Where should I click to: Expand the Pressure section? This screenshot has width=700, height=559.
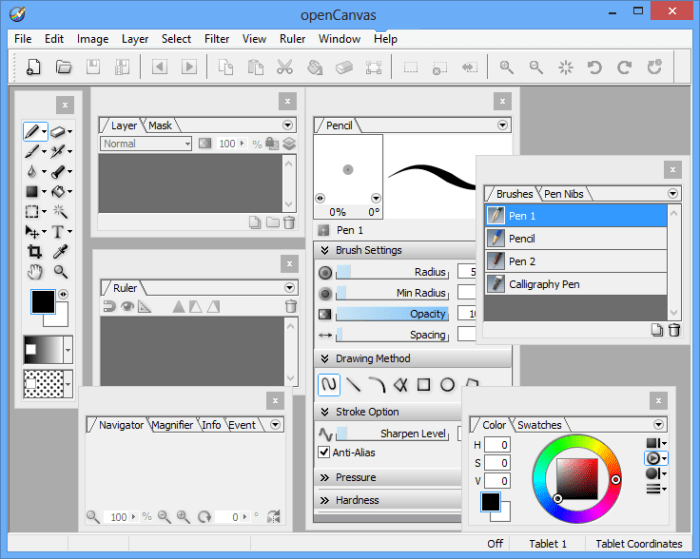(x=356, y=478)
